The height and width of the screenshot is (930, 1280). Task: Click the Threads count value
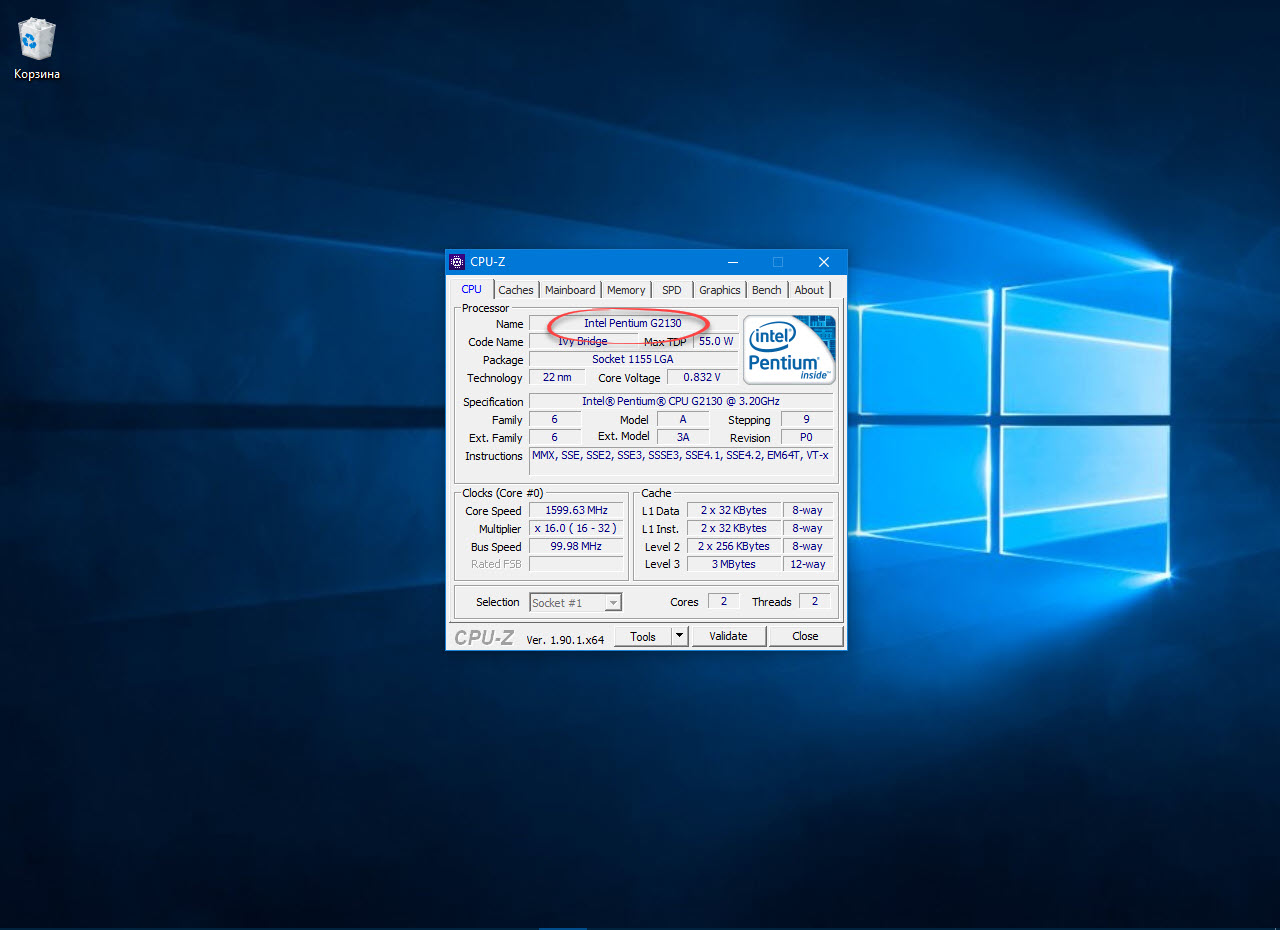click(815, 601)
